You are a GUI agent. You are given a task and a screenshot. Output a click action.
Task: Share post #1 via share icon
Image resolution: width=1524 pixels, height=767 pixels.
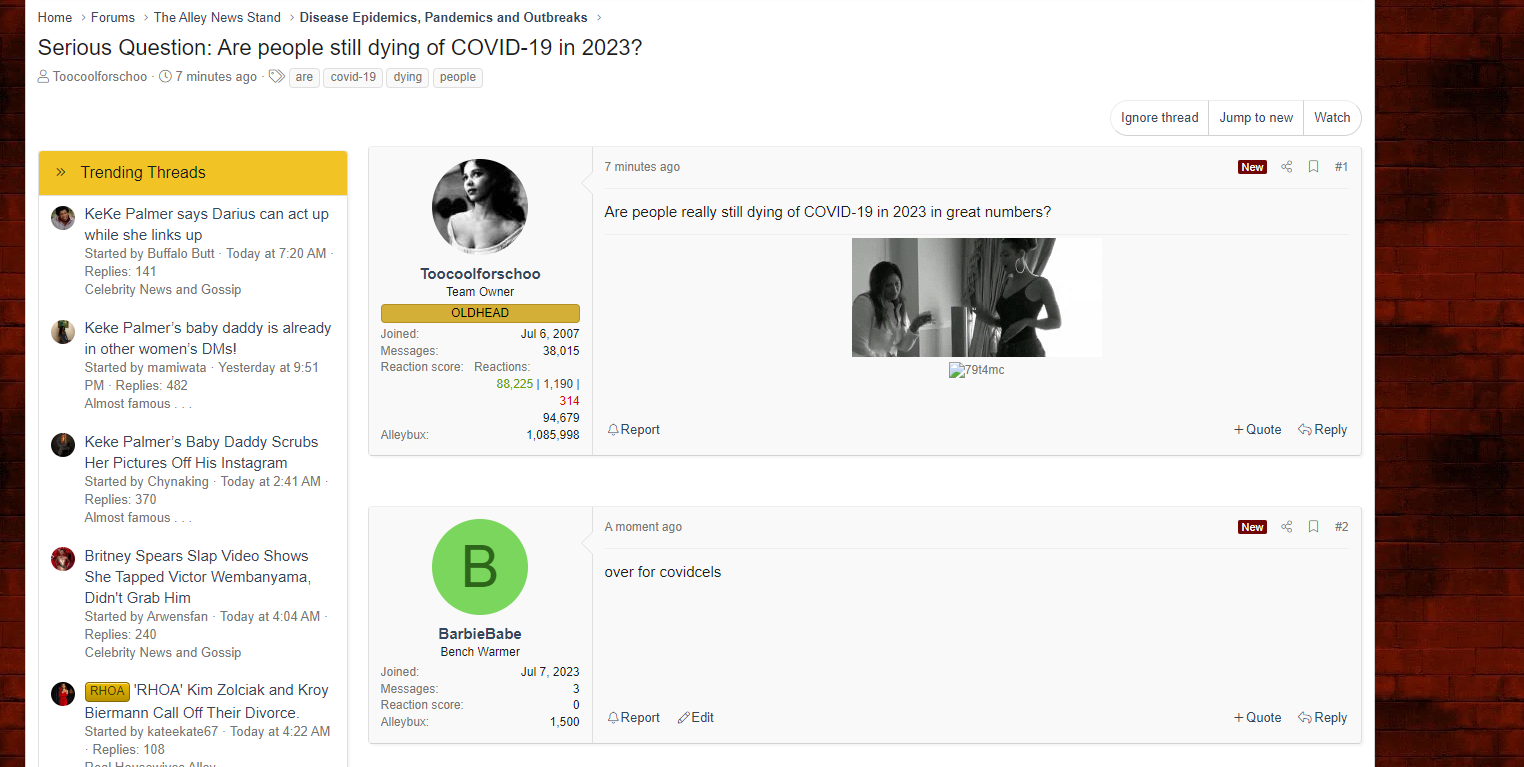coord(1287,167)
